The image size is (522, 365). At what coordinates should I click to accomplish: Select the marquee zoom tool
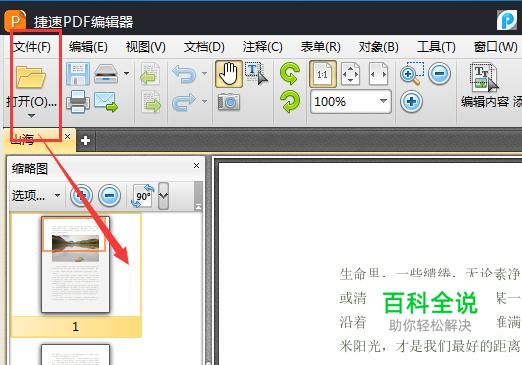click(412, 74)
